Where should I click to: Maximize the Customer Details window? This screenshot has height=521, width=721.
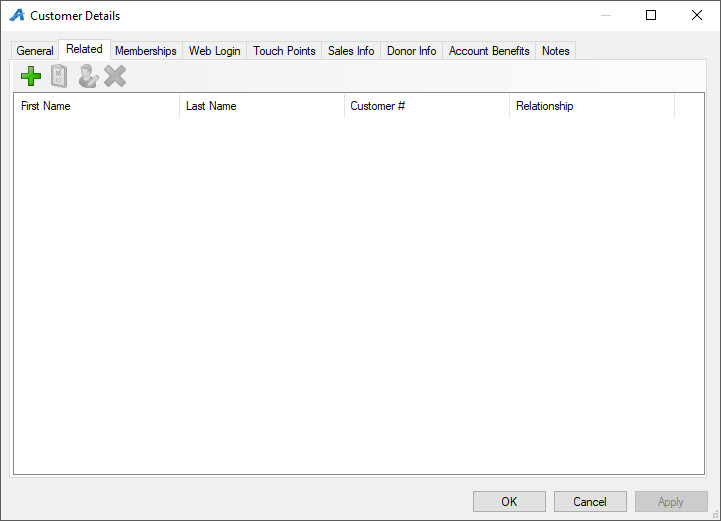651,15
